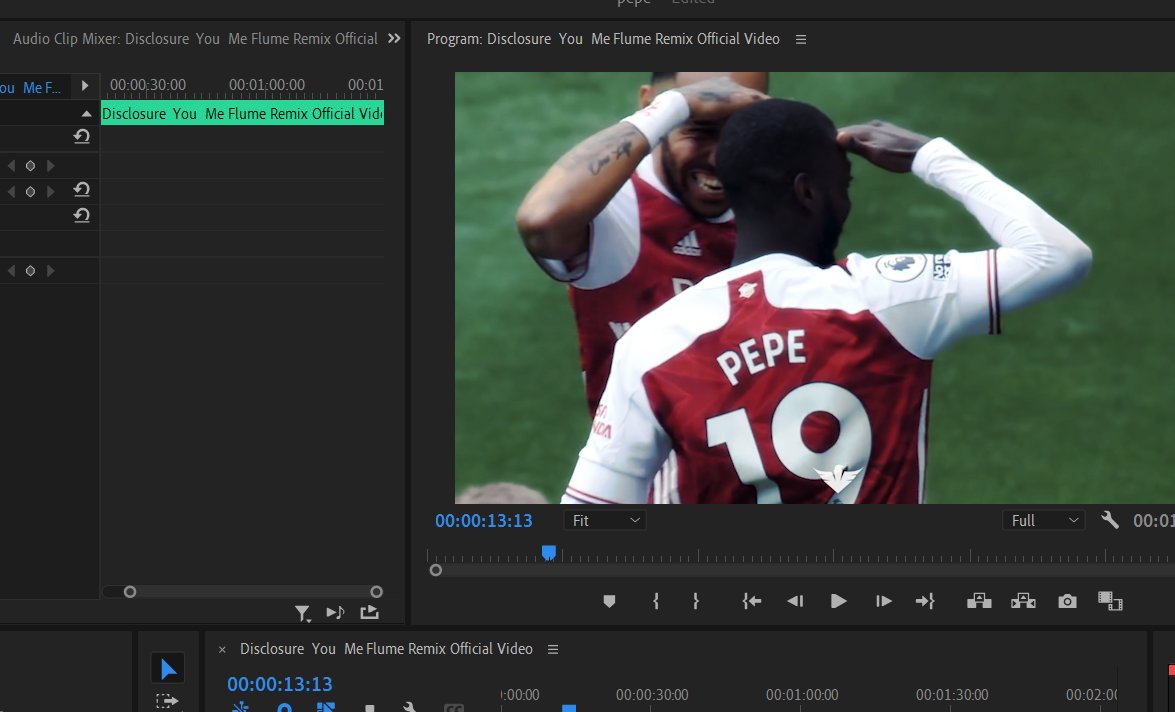Toggle keyframe diamond in the row with a reset icon

coord(31,192)
